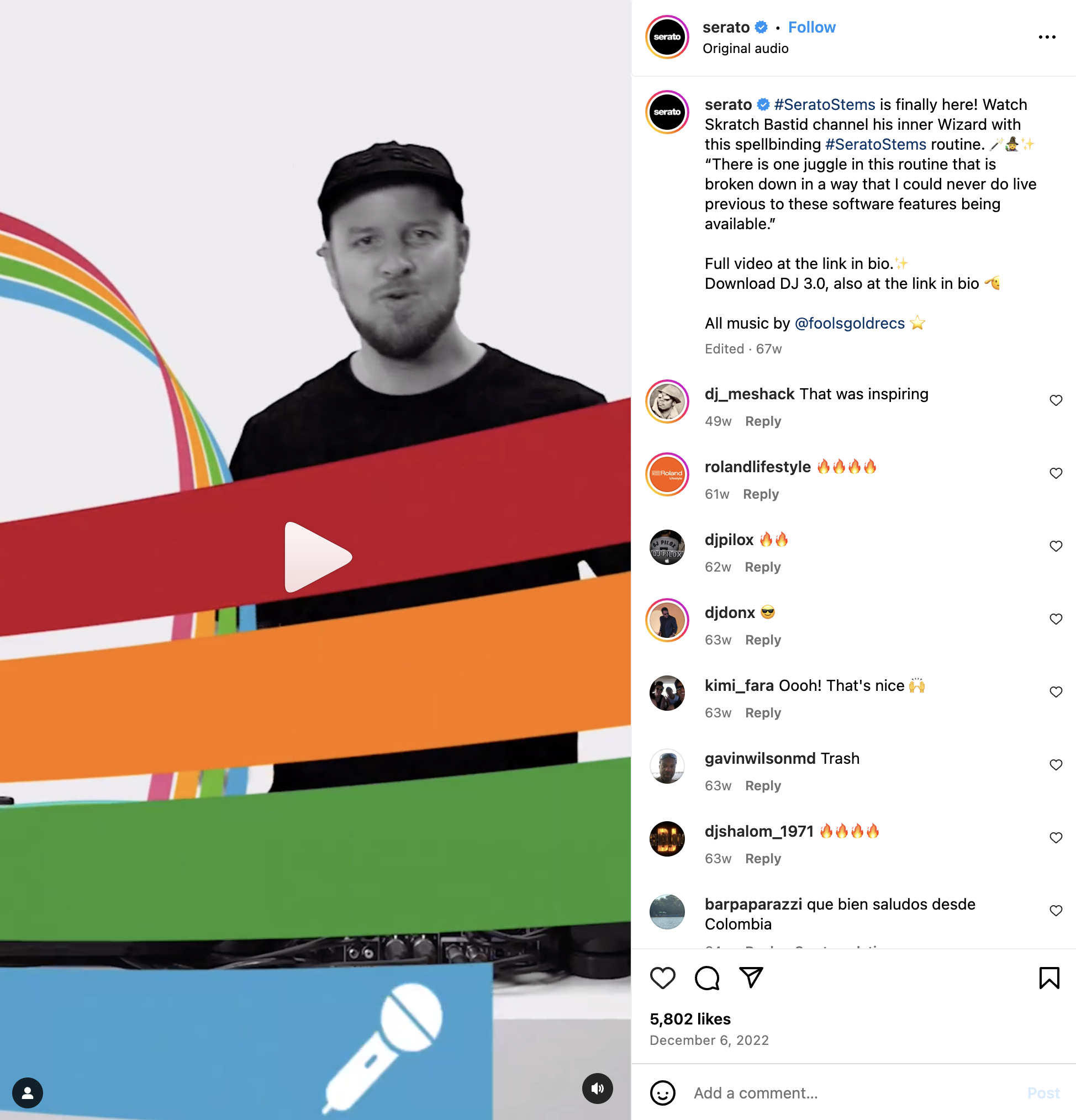1076x1120 pixels.
Task: Visit @foolsgoldrecs profile mention
Action: click(849, 324)
